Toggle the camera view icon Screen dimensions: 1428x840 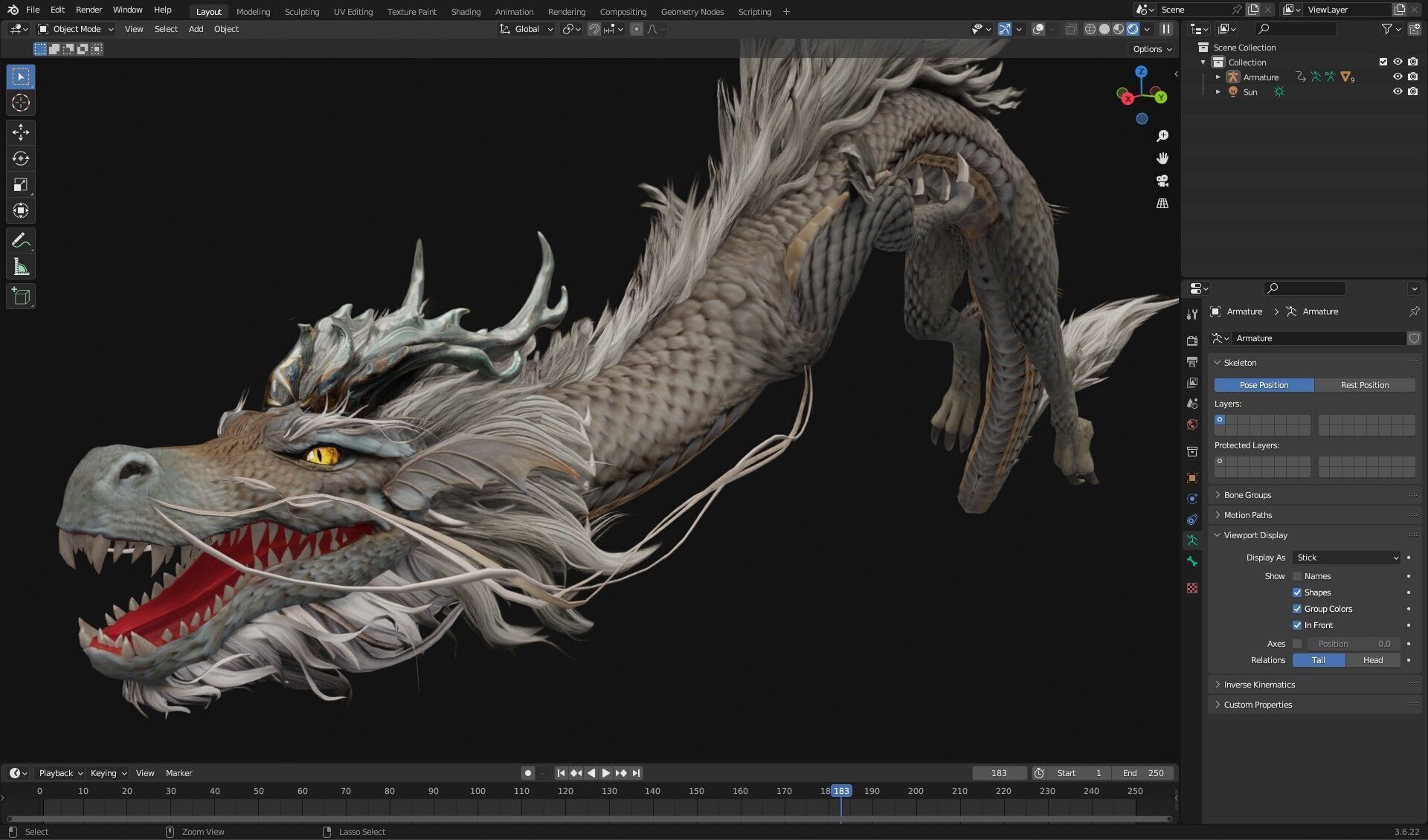click(x=1162, y=181)
